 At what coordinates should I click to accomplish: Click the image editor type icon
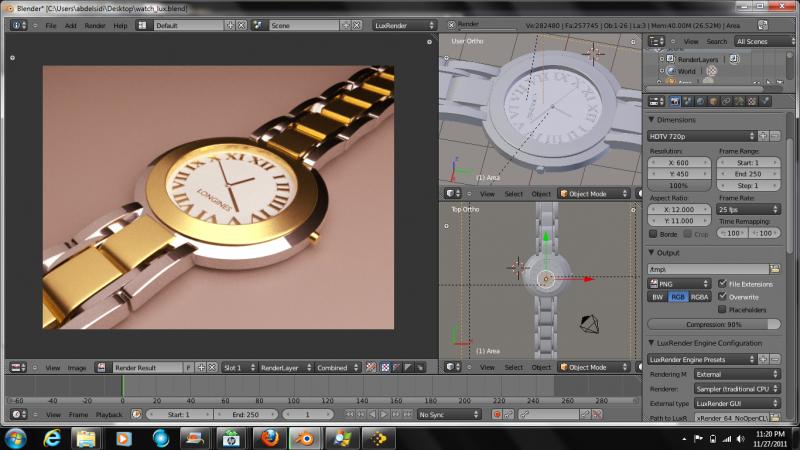[x=18, y=367]
